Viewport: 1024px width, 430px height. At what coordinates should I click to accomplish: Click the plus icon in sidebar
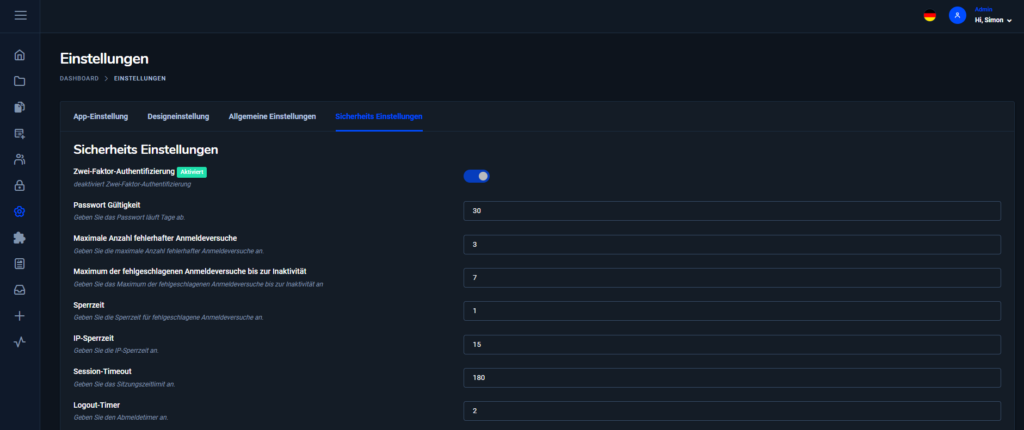coord(20,316)
